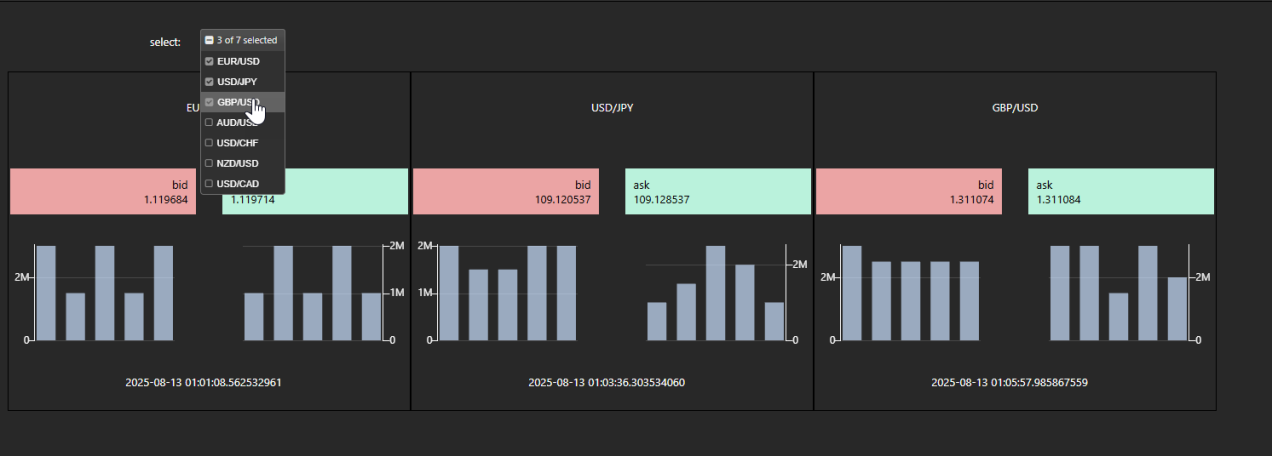
Task: Uncheck the GBP/USD currency pair
Action: tap(209, 103)
